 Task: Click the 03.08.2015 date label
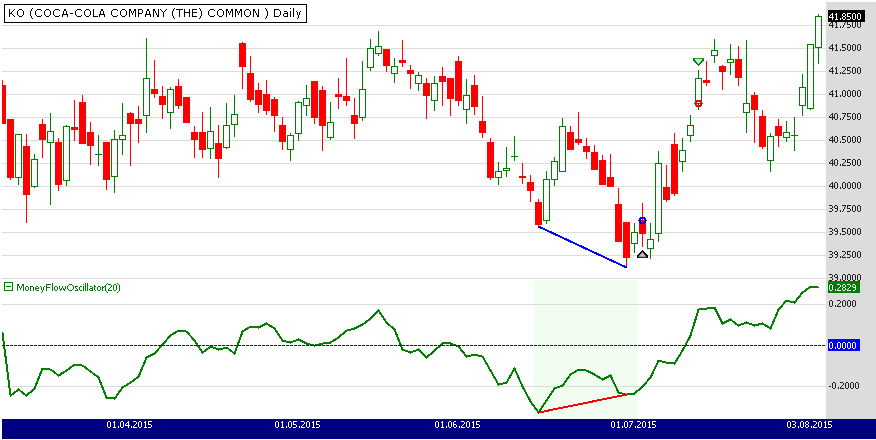809,425
